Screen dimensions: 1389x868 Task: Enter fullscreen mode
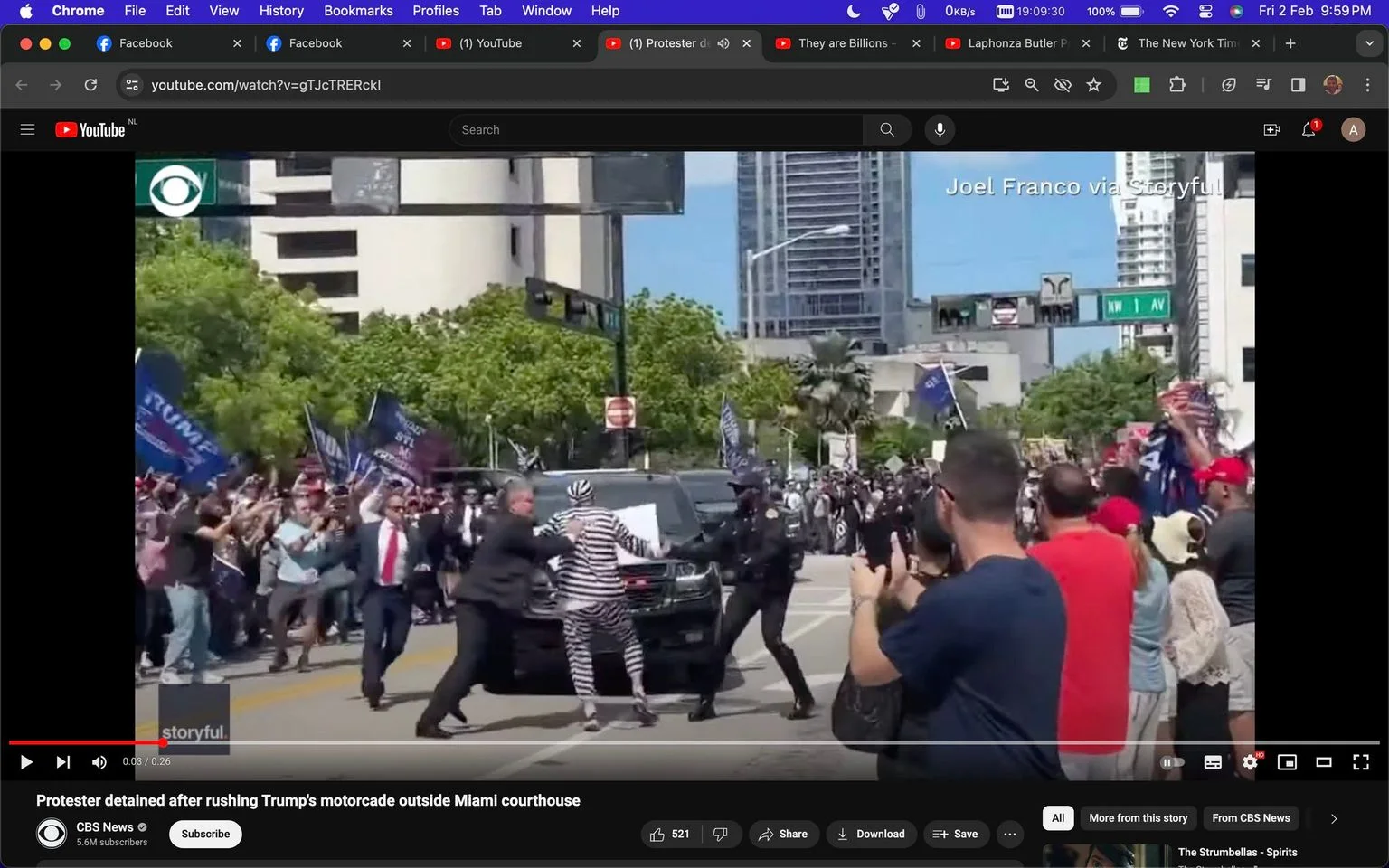[x=1360, y=762]
